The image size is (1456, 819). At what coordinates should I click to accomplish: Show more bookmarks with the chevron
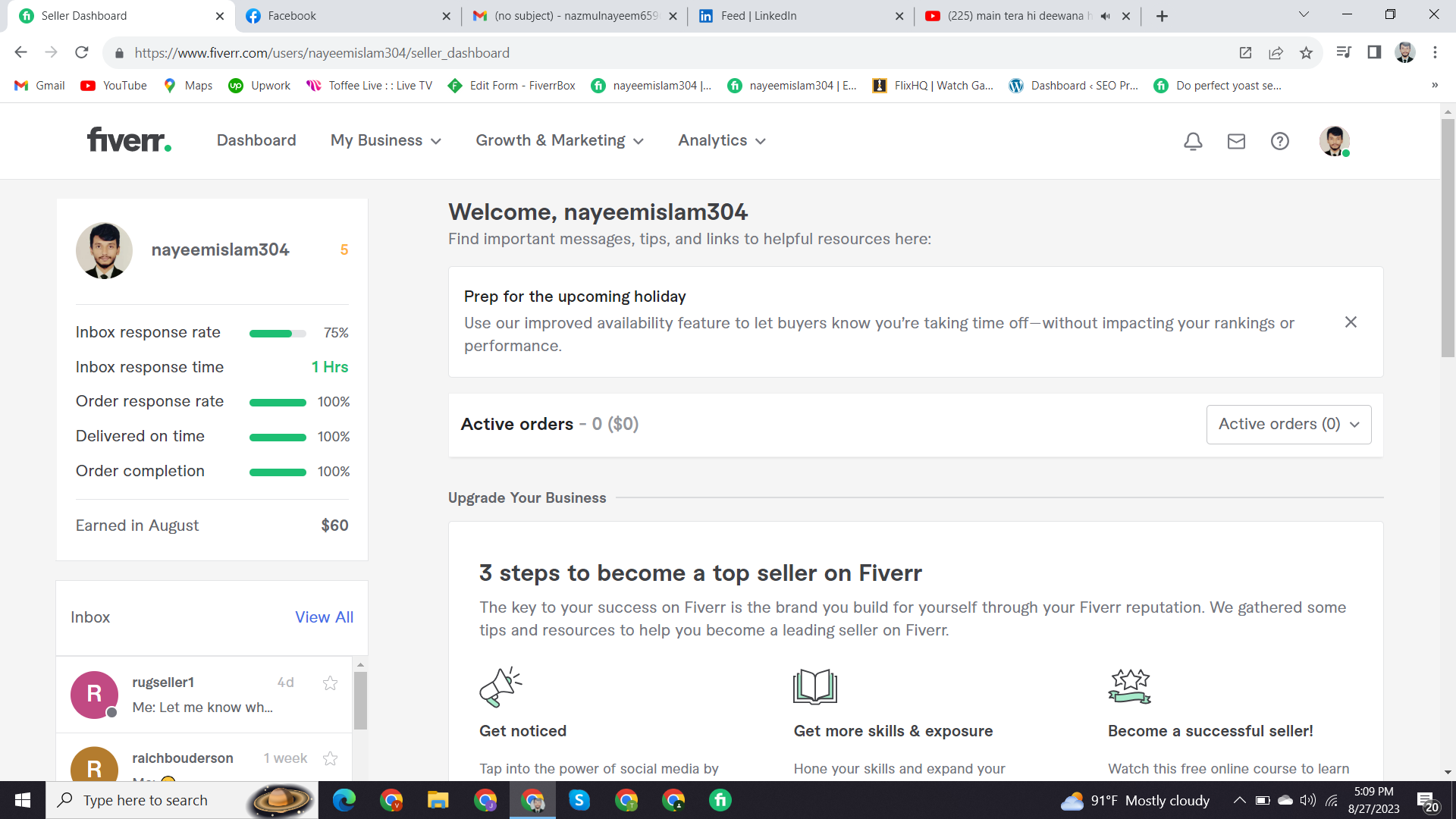[x=1435, y=86]
